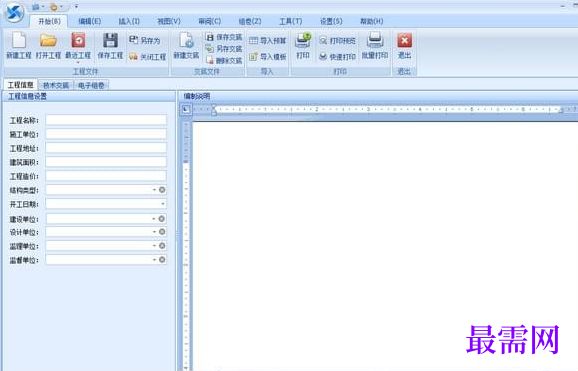
Task: Run 快速打印 quick print
Action: tap(337, 57)
